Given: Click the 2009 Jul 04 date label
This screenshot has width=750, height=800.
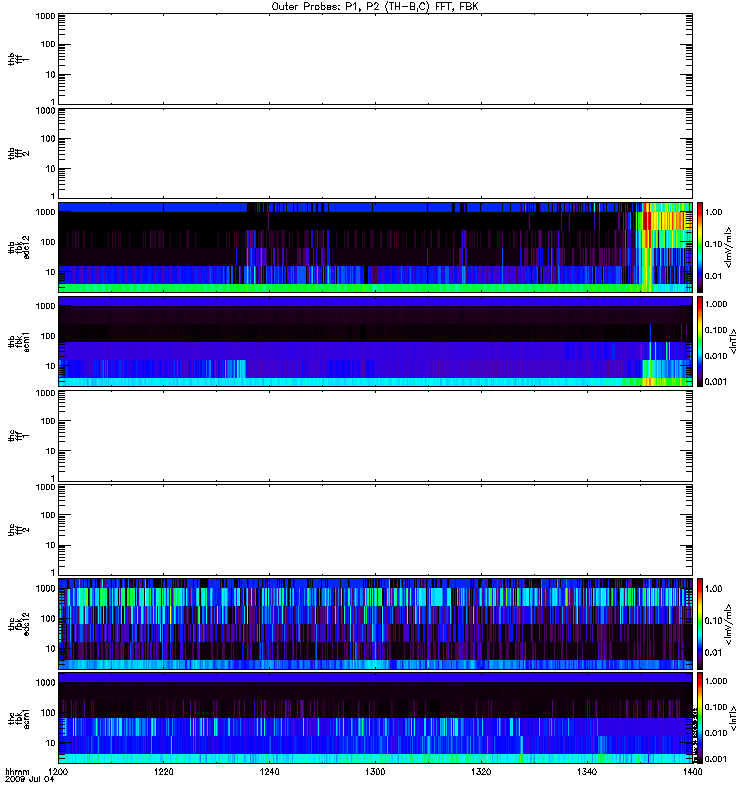Looking at the screenshot, I should tap(30, 779).
